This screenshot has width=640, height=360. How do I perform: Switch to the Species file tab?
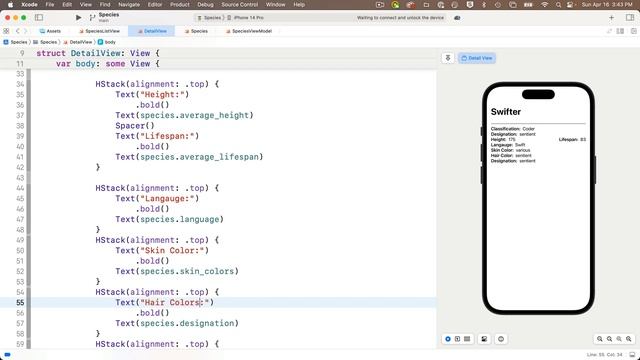[x=196, y=31]
